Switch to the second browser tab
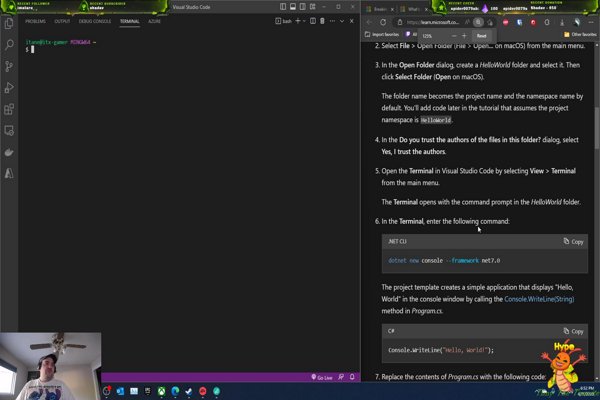This screenshot has width=600, height=400. (411, 9)
